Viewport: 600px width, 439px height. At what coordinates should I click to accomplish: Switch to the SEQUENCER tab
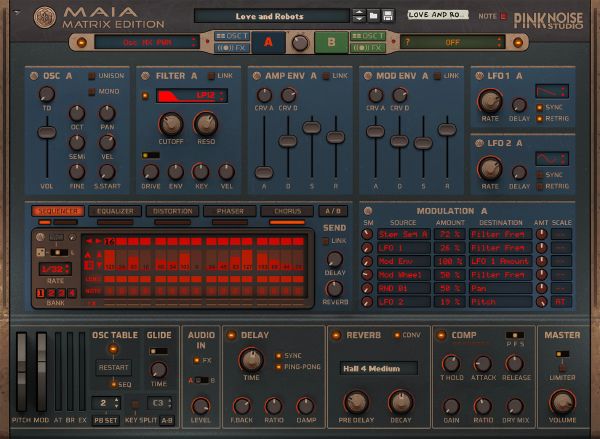tap(58, 211)
